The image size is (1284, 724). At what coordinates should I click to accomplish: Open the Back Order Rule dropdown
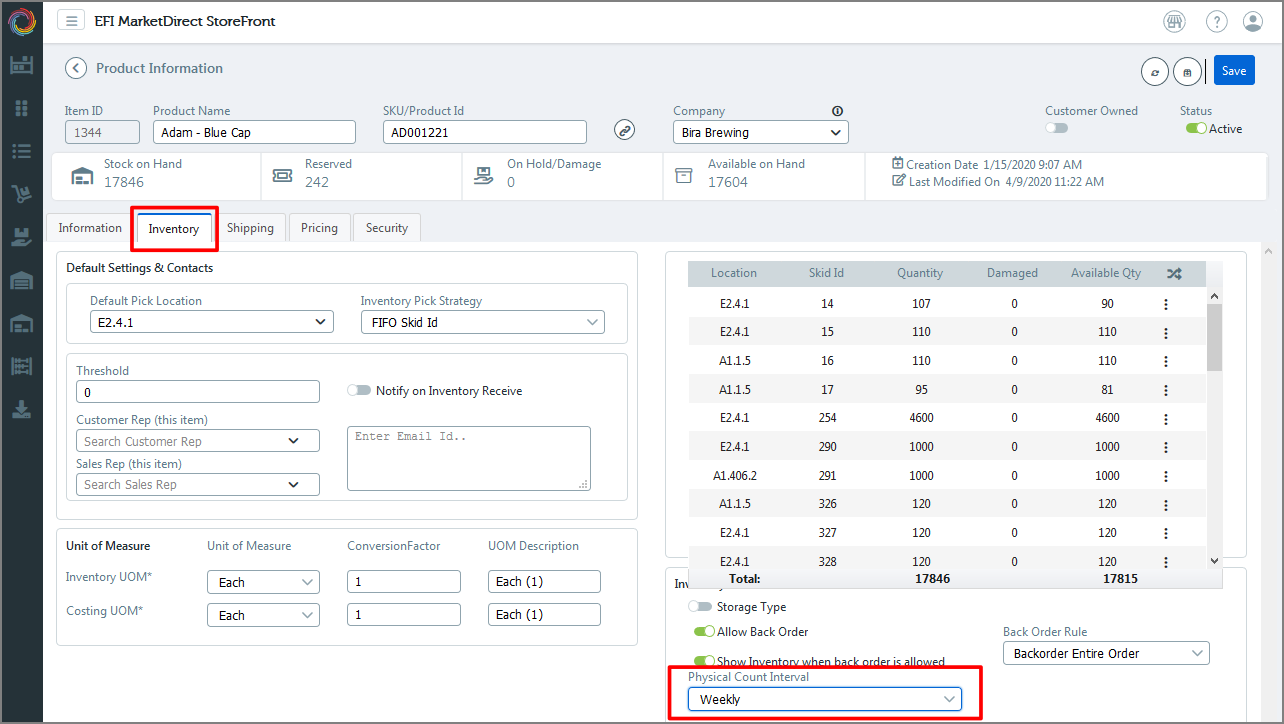tap(1106, 653)
